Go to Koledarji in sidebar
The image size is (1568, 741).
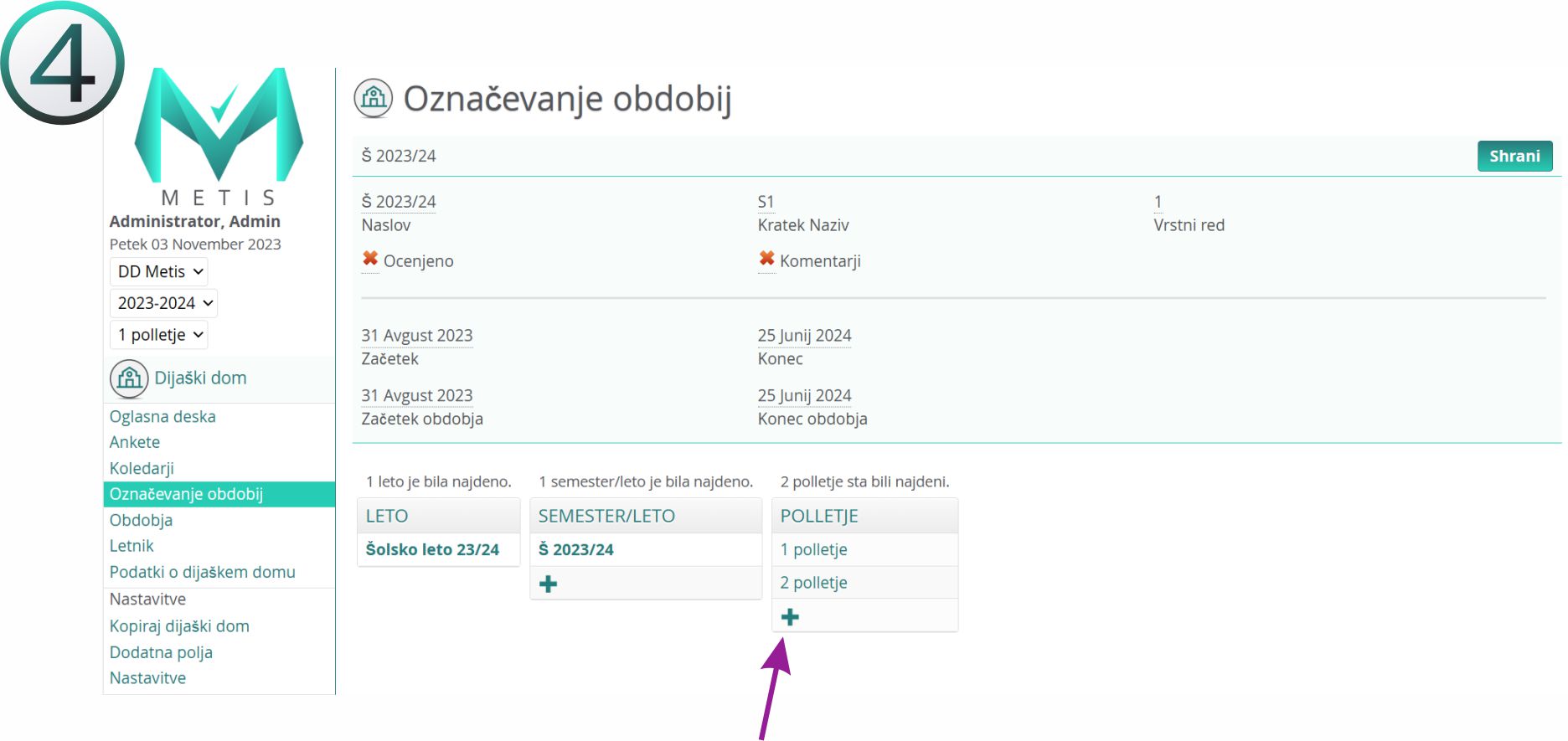[x=142, y=468]
